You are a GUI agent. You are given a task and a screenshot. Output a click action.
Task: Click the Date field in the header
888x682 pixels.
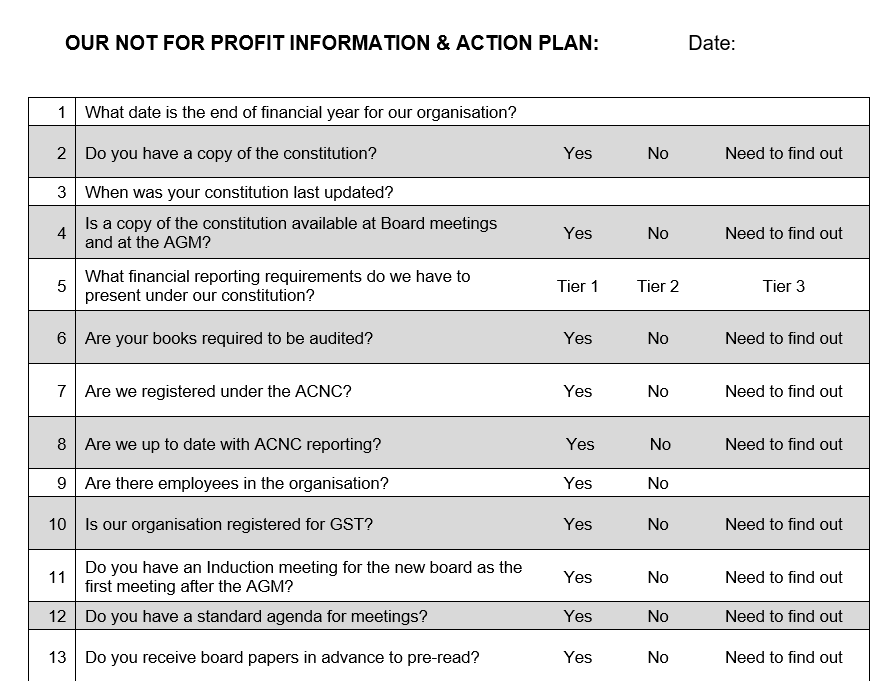click(x=712, y=43)
